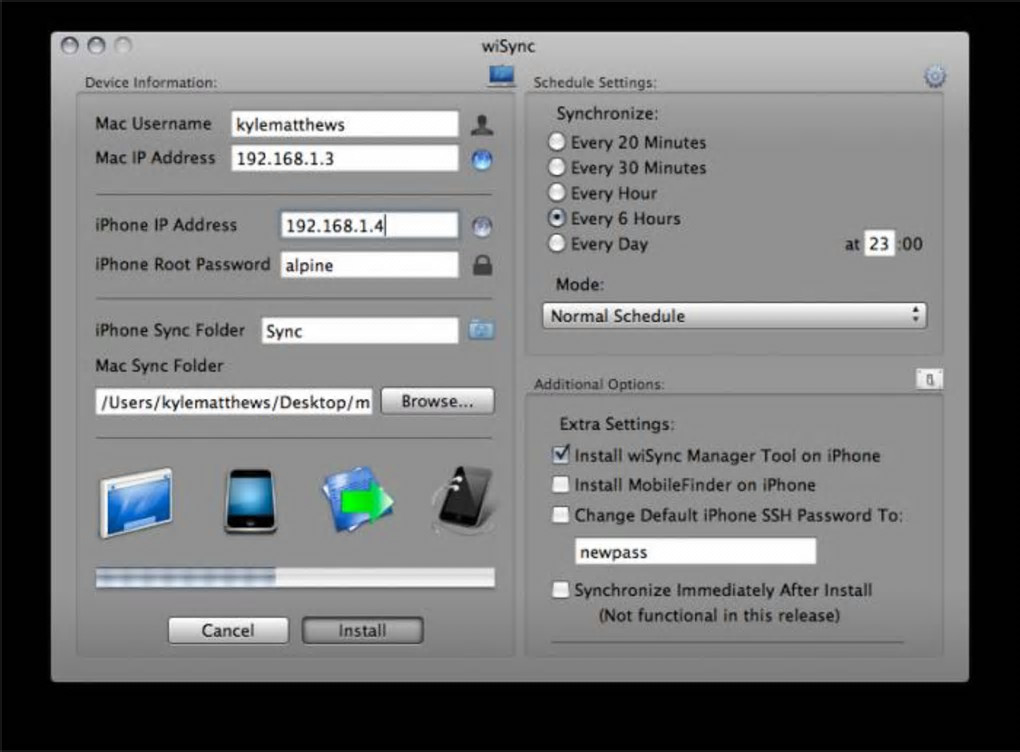Click the Mac IP Address field
This screenshot has width=1020, height=752.
(345, 159)
